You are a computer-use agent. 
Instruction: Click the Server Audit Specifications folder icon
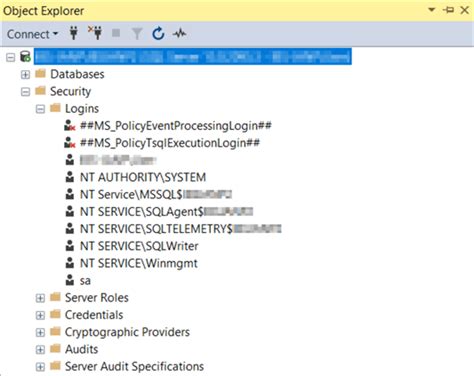tap(55, 366)
